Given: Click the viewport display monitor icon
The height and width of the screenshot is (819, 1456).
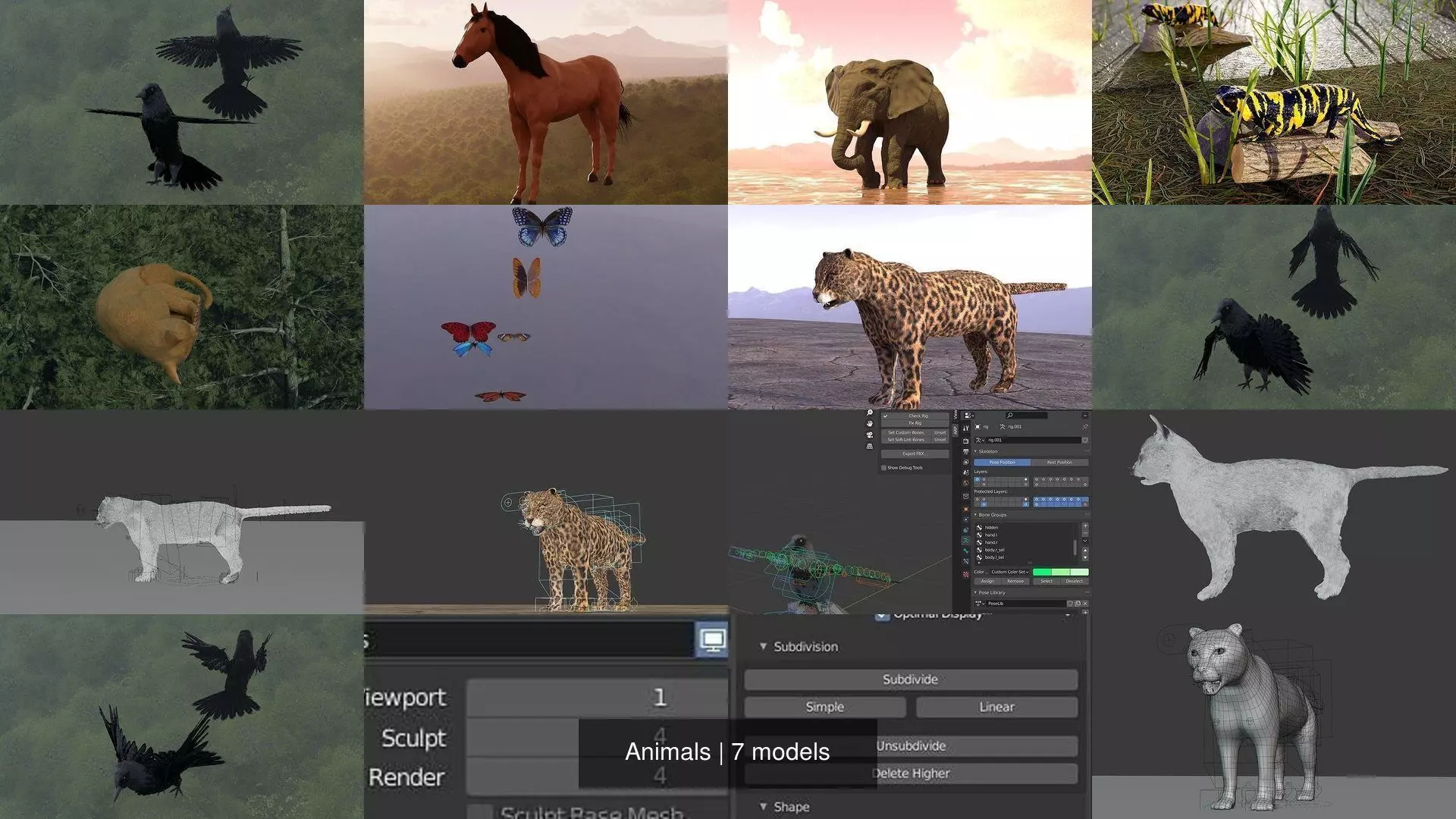Looking at the screenshot, I should pyautogui.click(x=711, y=641).
